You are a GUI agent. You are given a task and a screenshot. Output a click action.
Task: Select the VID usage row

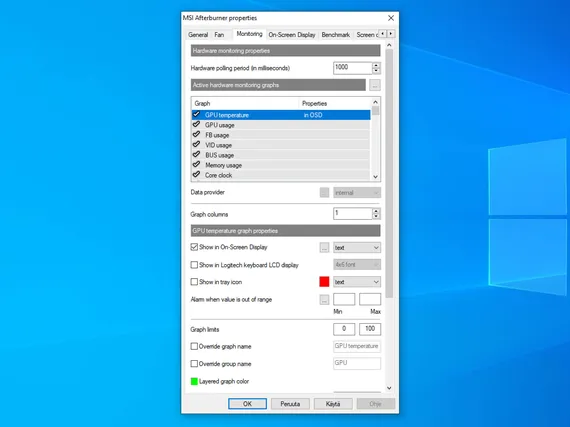coord(281,145)
